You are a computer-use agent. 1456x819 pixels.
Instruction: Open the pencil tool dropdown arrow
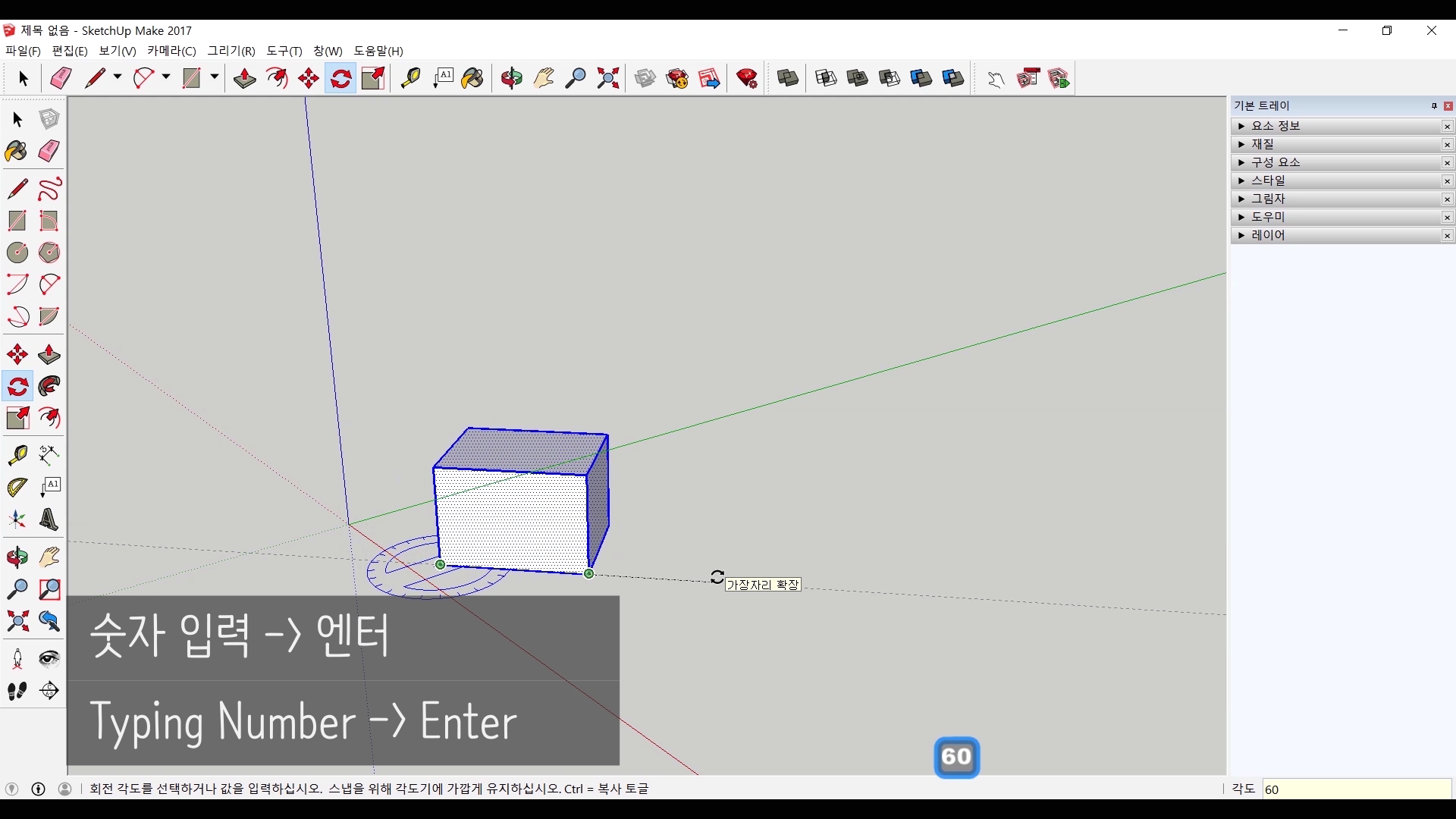point(118,77)
